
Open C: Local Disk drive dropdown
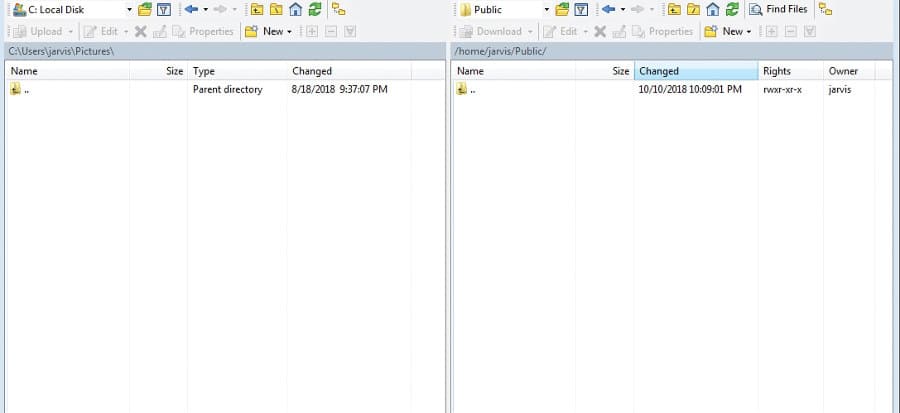[x=129, y=10]
